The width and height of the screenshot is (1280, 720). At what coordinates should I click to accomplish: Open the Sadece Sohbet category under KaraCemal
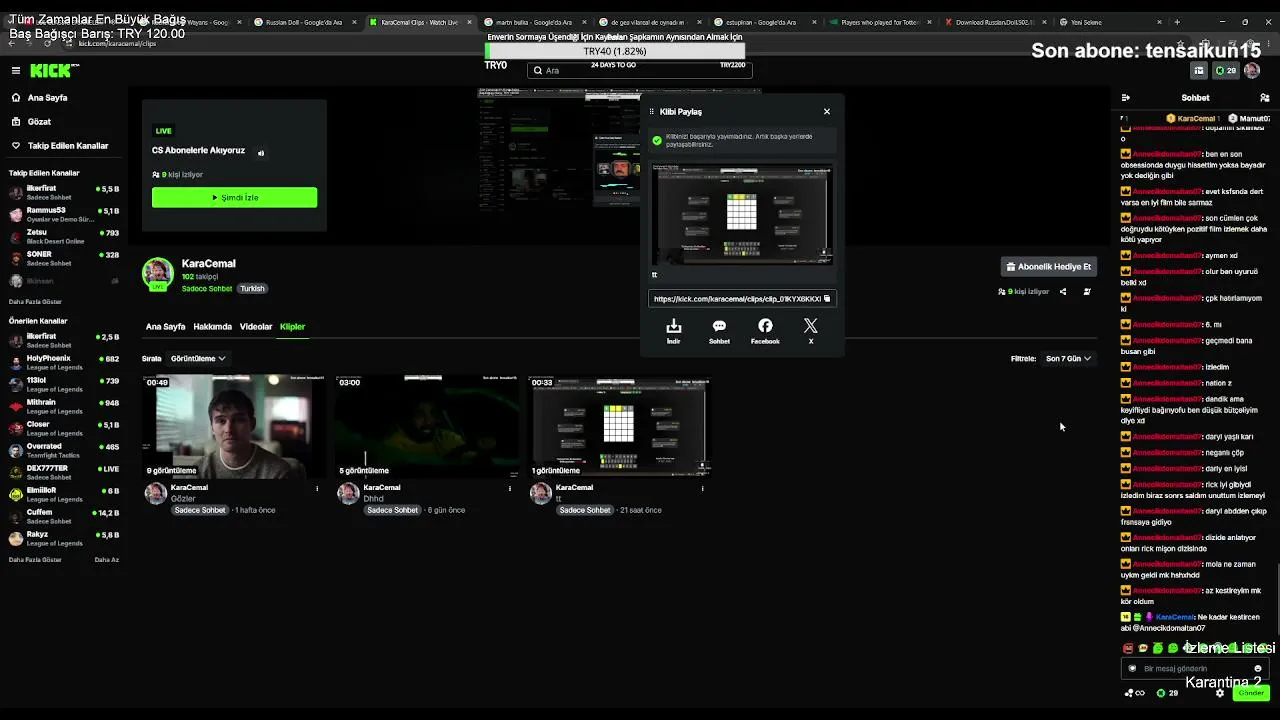pyautogui.click(x=207, y=289)
